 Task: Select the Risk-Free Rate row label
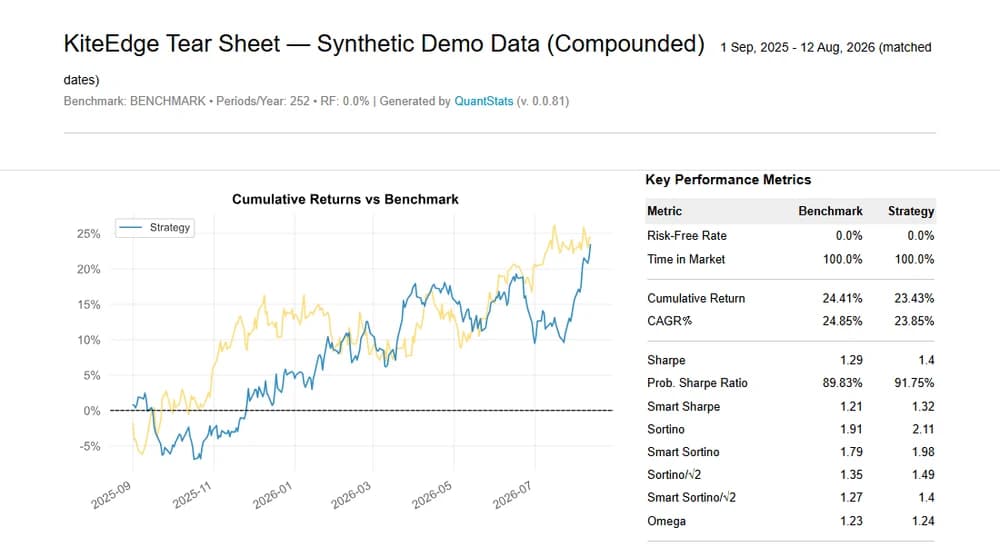click(687, 235)
